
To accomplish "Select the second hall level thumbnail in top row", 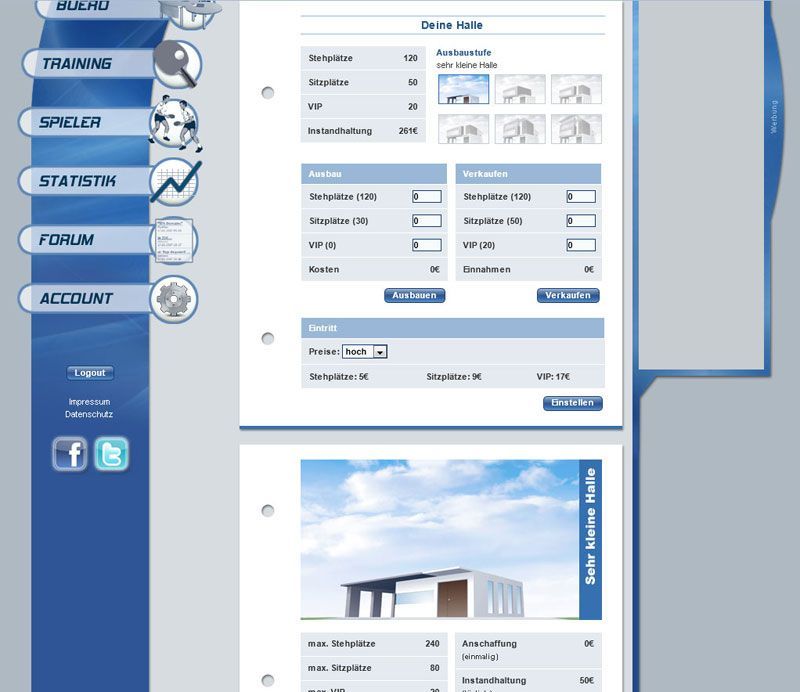I will click(x=520, y=89).
